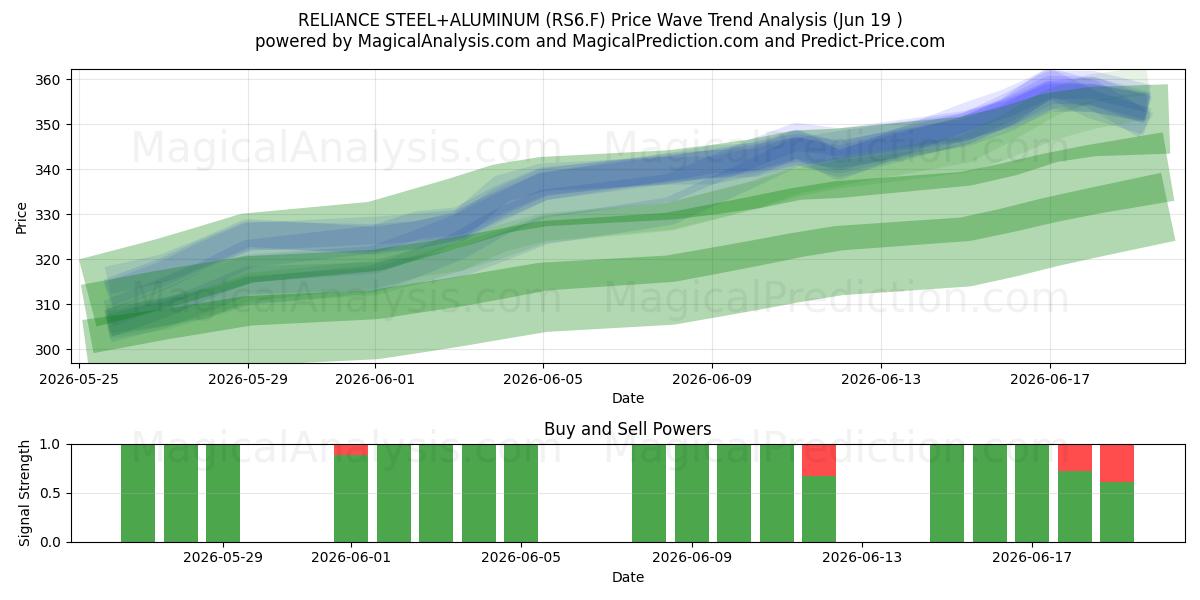
Task: Click the green buy bar above the 2026-06-05 tick
Action: click(x=521, y=493)
